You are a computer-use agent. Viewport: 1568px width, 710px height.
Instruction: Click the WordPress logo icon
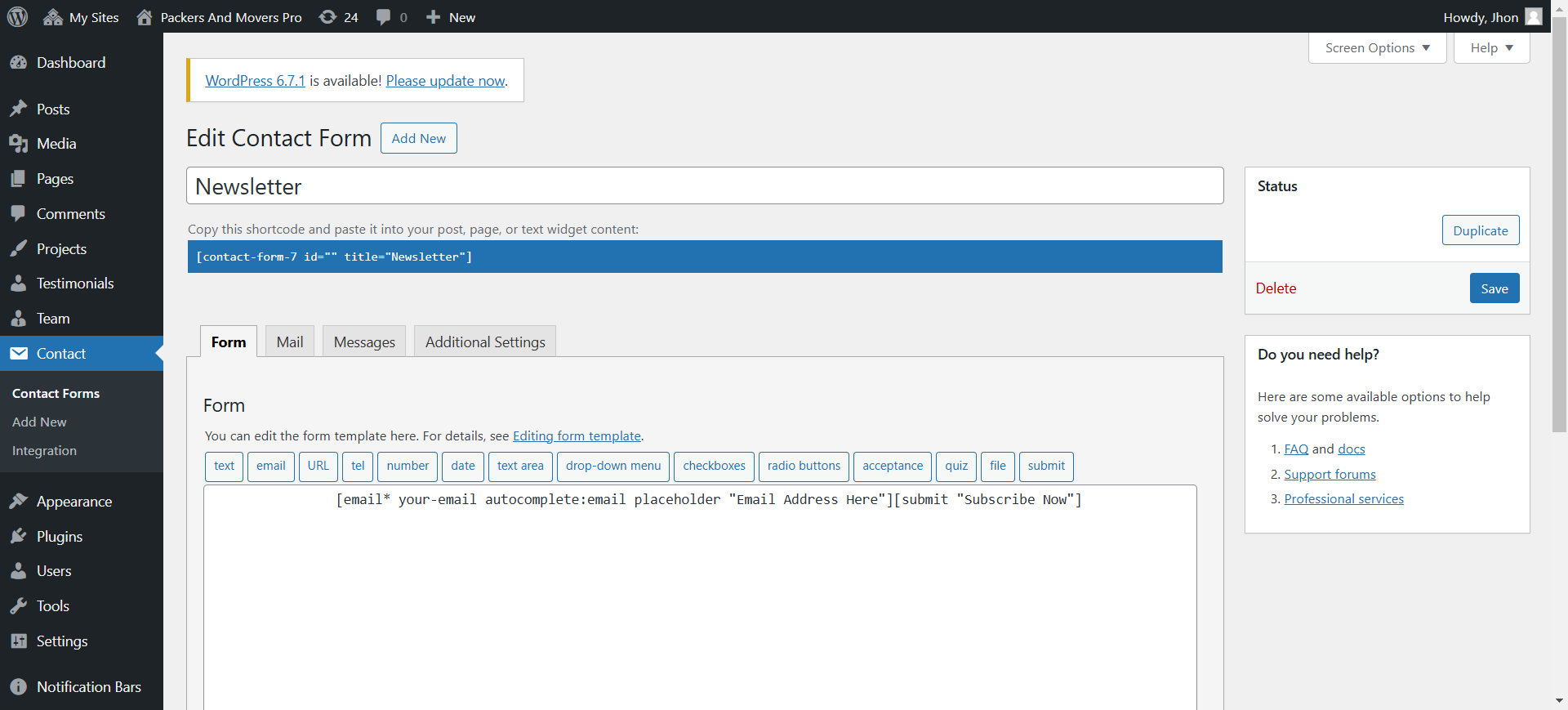click(17, 17)
